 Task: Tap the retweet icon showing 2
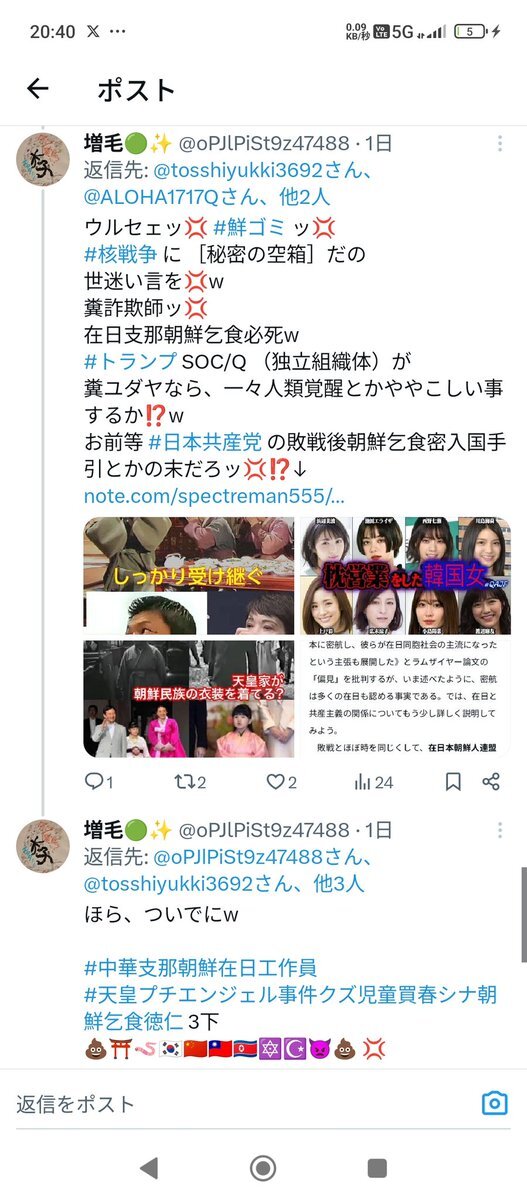[187, 782]
